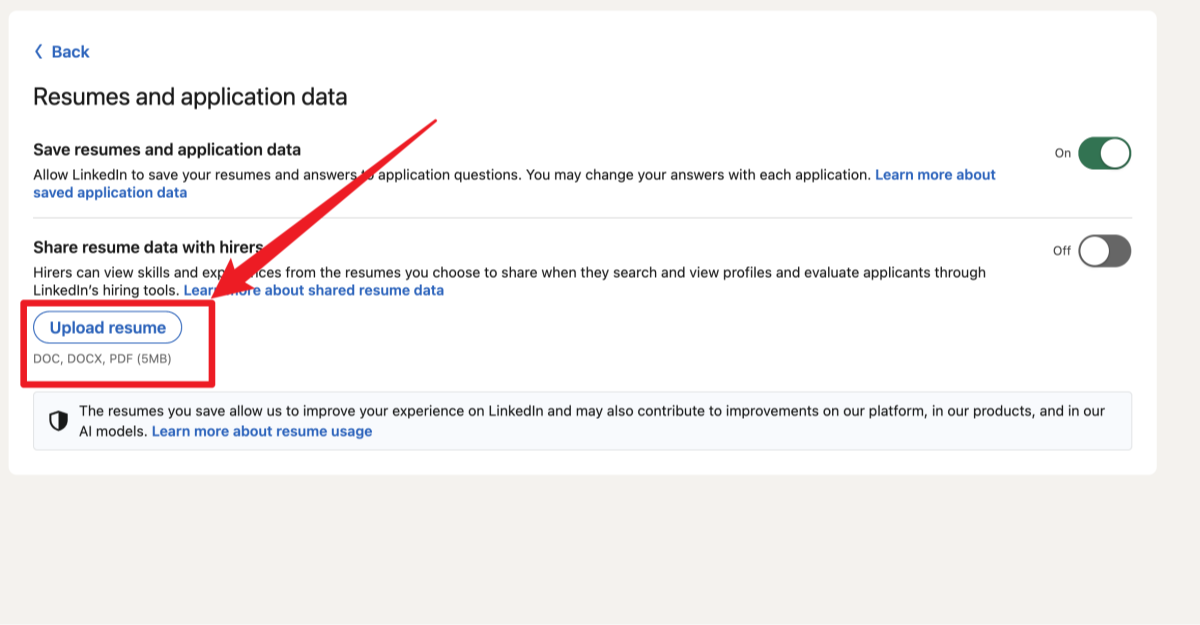
Task: Open Learn more about saved application data link
Action: coord(514,183)
